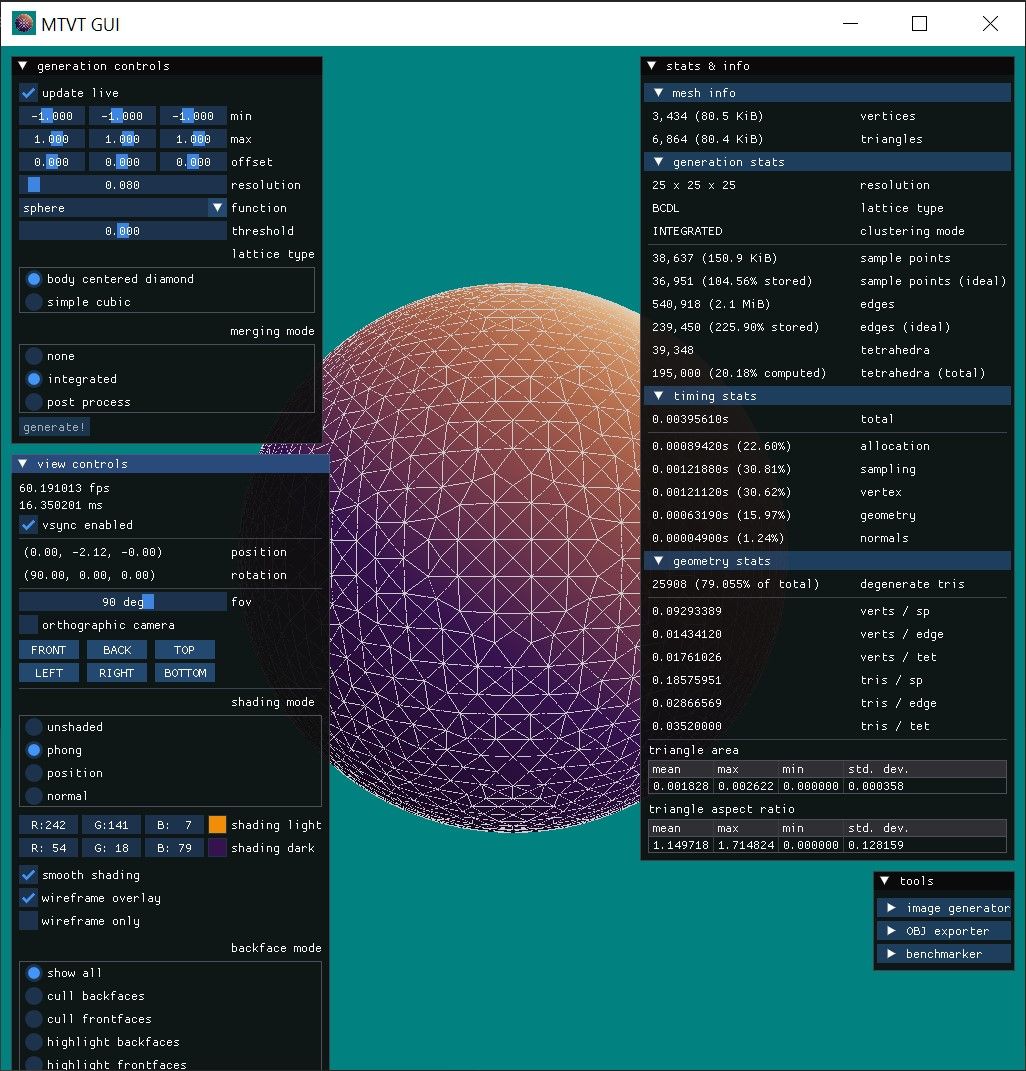
Task: Collapse the mesh info section
Action: (x=659, y=93)
